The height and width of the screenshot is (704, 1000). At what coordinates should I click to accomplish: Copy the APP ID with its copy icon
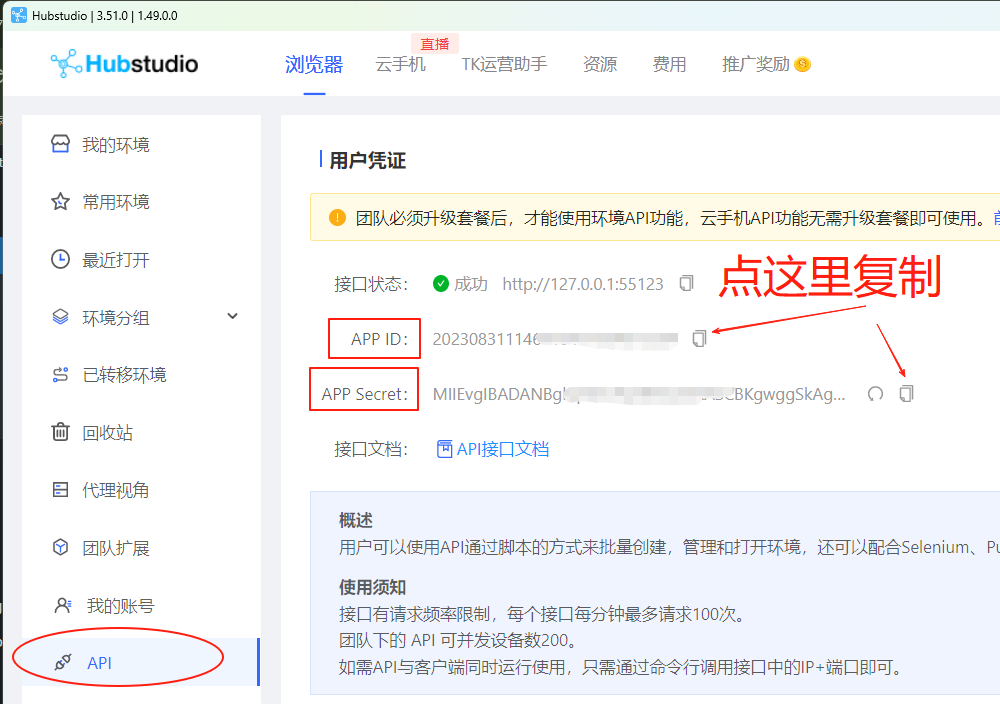point(698,338)
